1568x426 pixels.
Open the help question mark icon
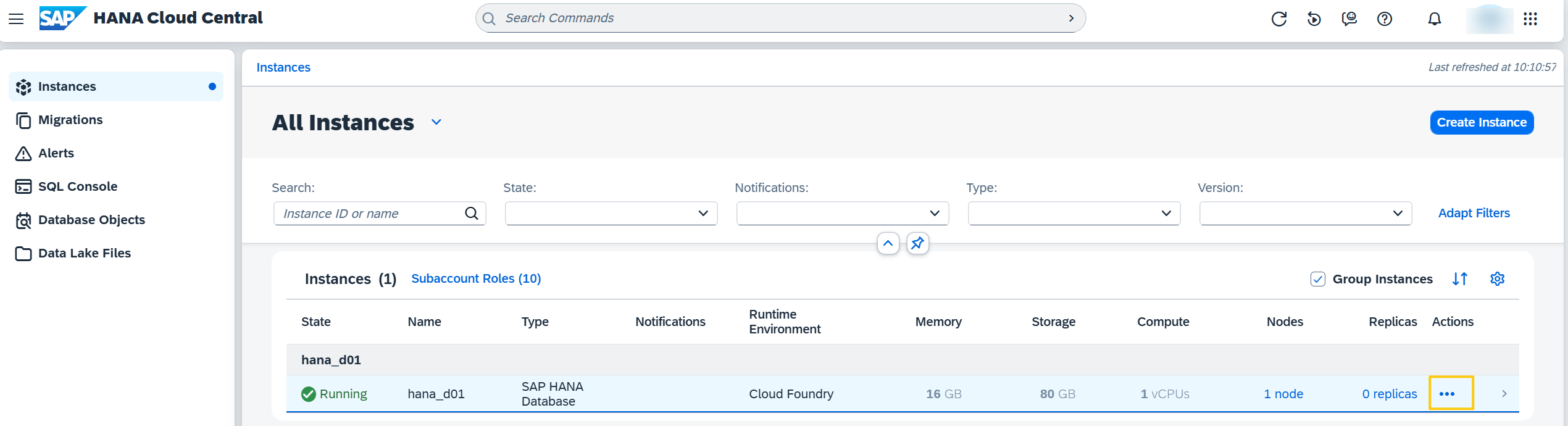click(x=1385, y=19)
